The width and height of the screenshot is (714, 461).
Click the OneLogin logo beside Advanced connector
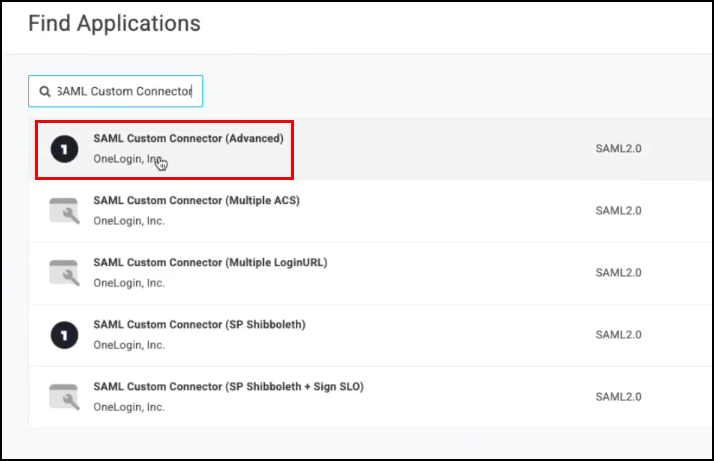[x=64, y=149]
